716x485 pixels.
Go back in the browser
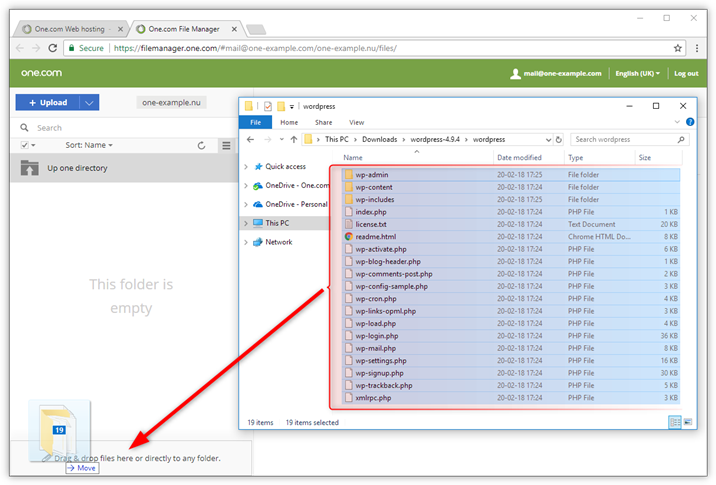pyautogui.click(x=20, y=48)
